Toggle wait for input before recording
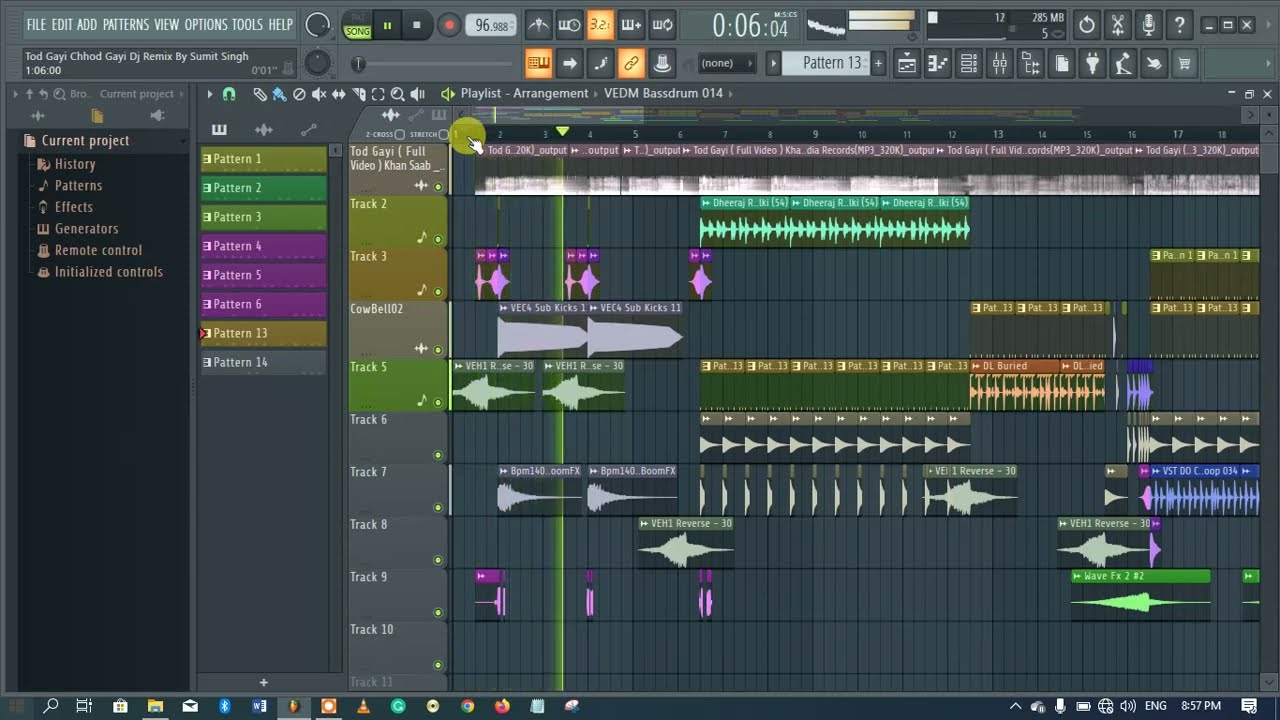This screenshot has width=1280, height=720. pos(569,25)
